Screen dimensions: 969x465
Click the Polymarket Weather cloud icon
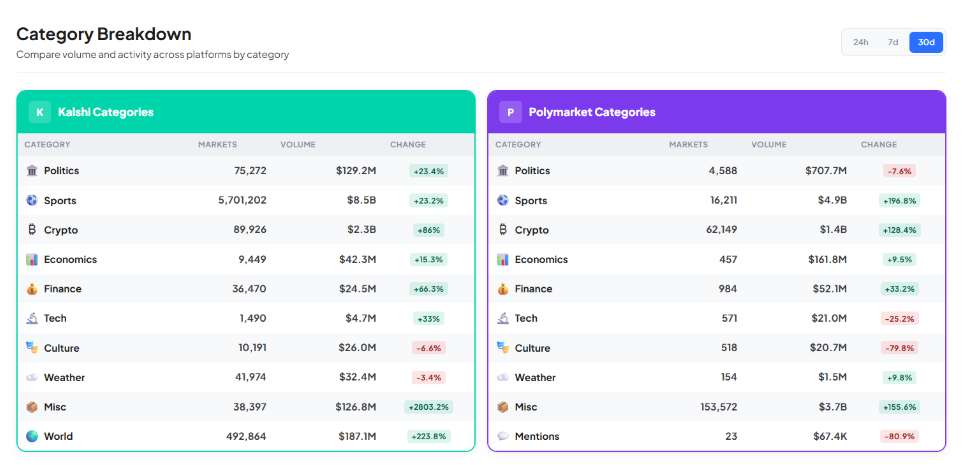(503, 377)
